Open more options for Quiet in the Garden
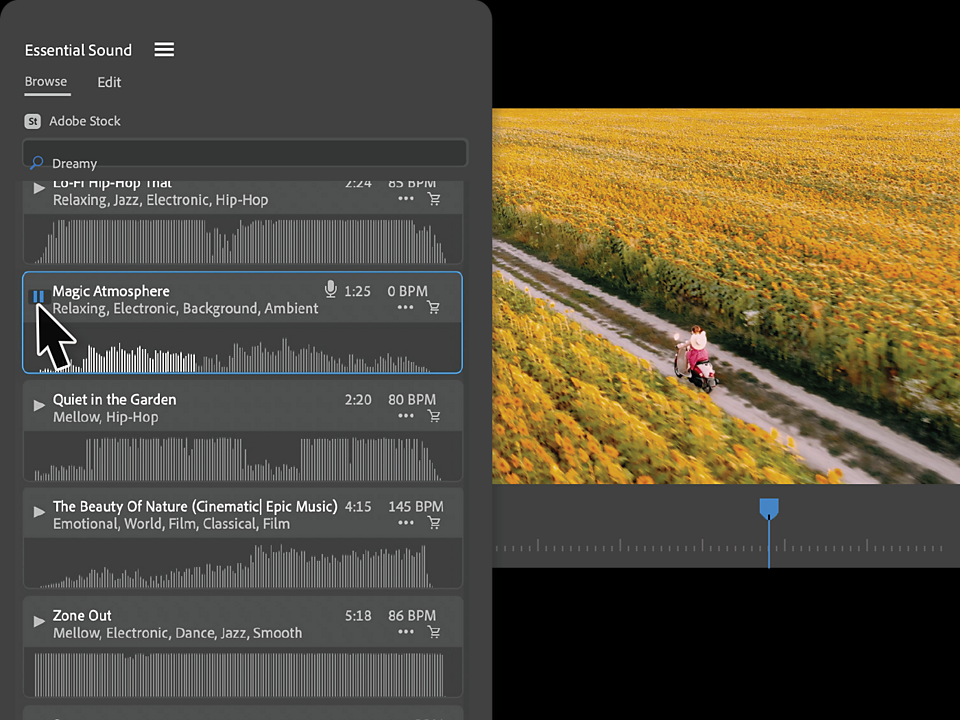 point(405,416)
